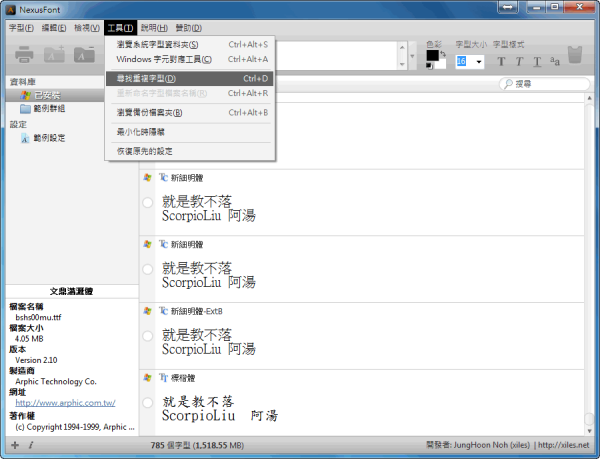Image resolution: width=600 pixels, height=459 pixels.
Task: Open font size dropdown arrow
Action: pos(478,62)
